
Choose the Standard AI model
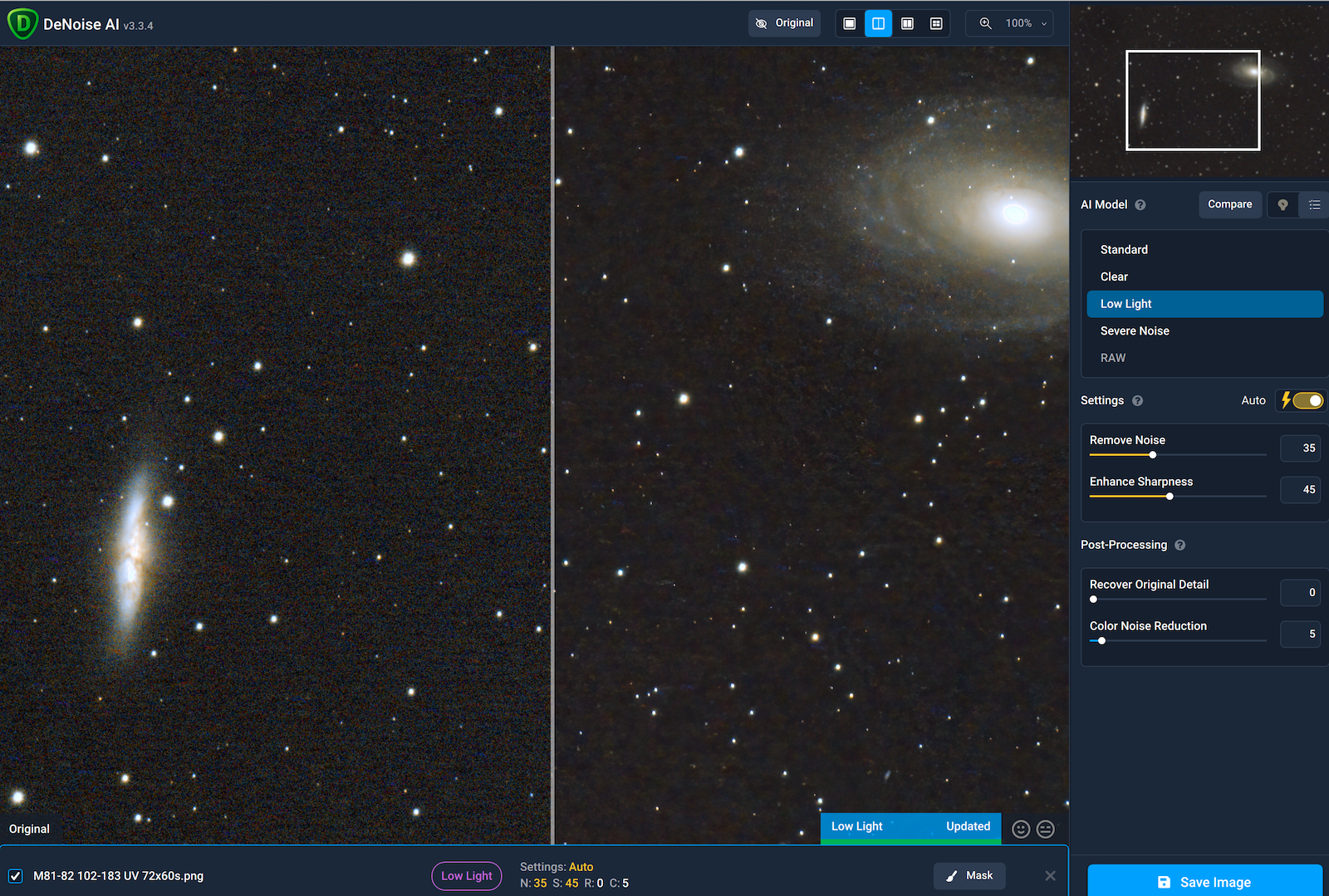[x=1124, y=250]
